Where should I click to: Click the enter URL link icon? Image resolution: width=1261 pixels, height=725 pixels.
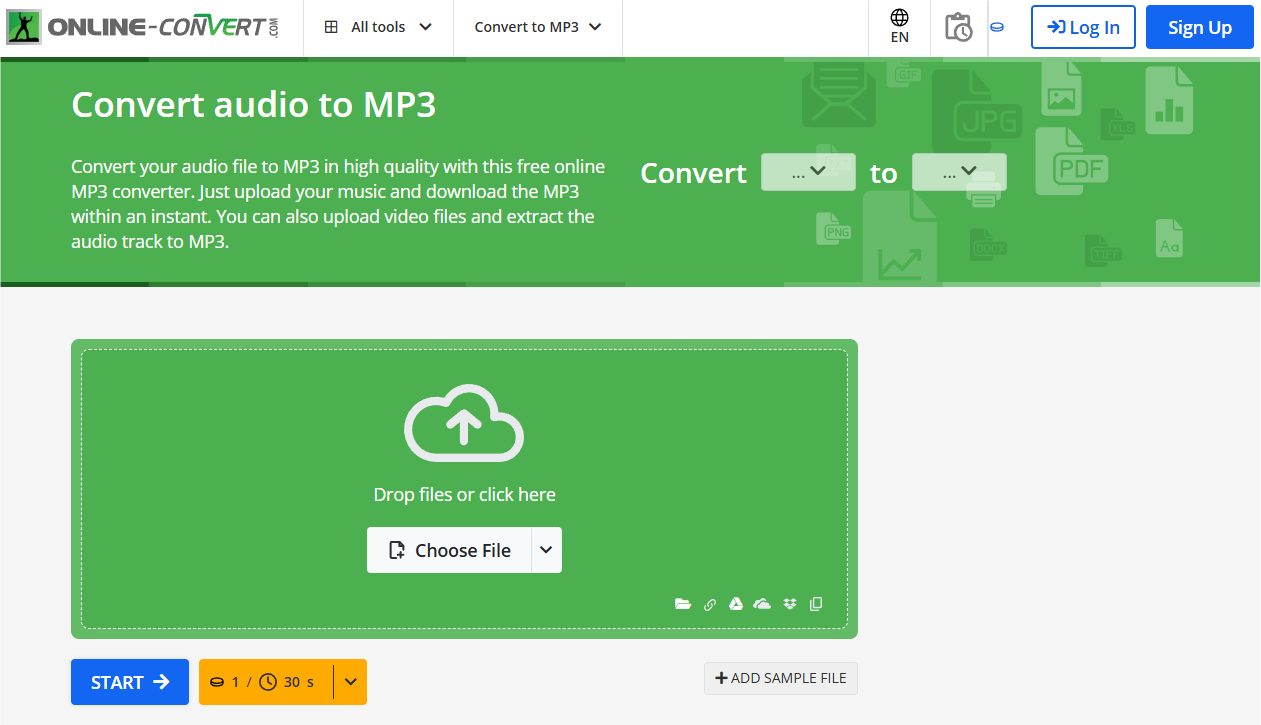click(x=710, y=604)
